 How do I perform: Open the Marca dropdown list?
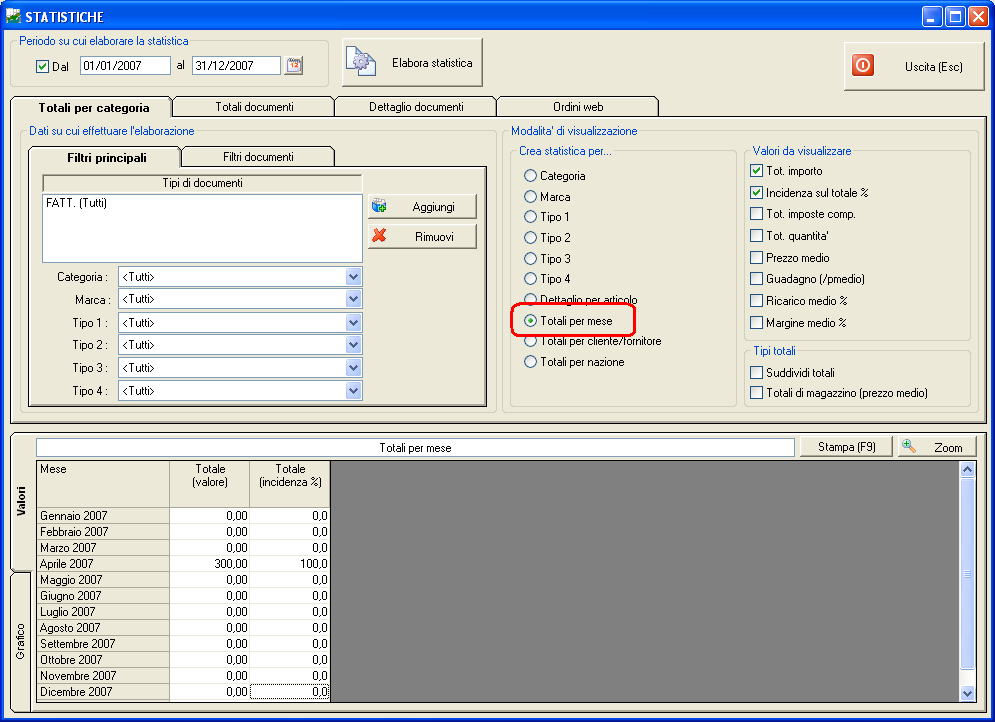[x=352, y=300]
